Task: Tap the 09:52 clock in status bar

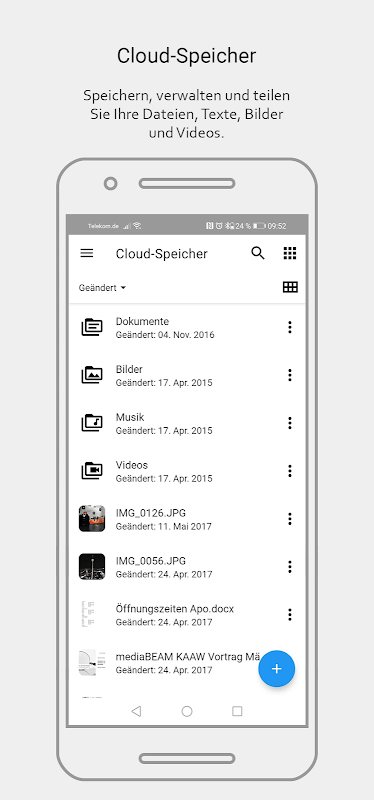Action: coord(277,226)
